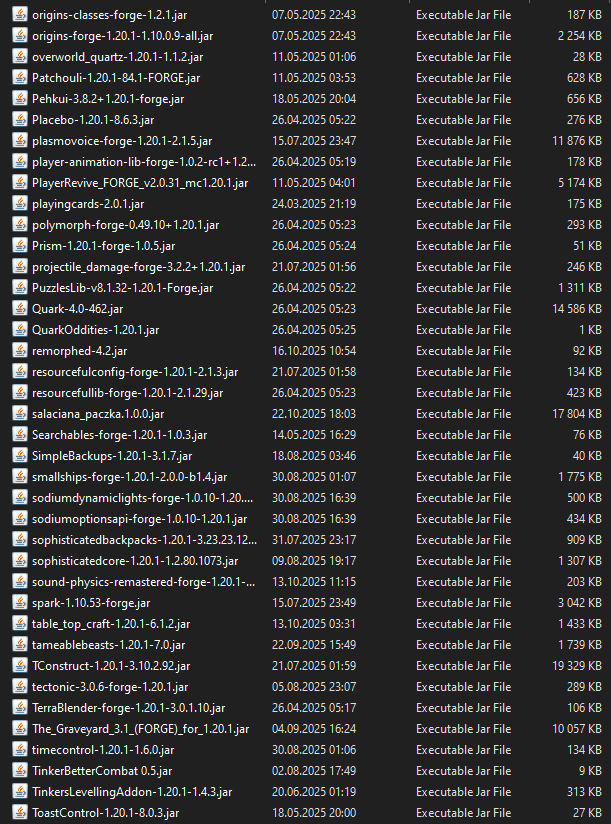Click the icon of the sound-physics-remastered-forge file
The image size is (611, 824).
[19, 582]
